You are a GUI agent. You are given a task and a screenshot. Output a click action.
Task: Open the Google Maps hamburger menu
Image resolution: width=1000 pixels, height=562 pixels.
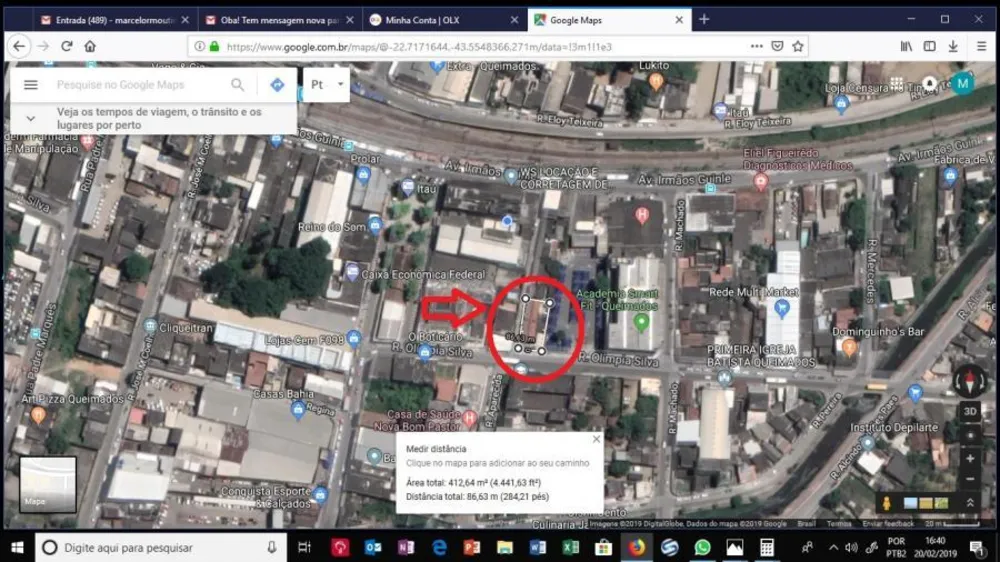[x=31, y=84]
